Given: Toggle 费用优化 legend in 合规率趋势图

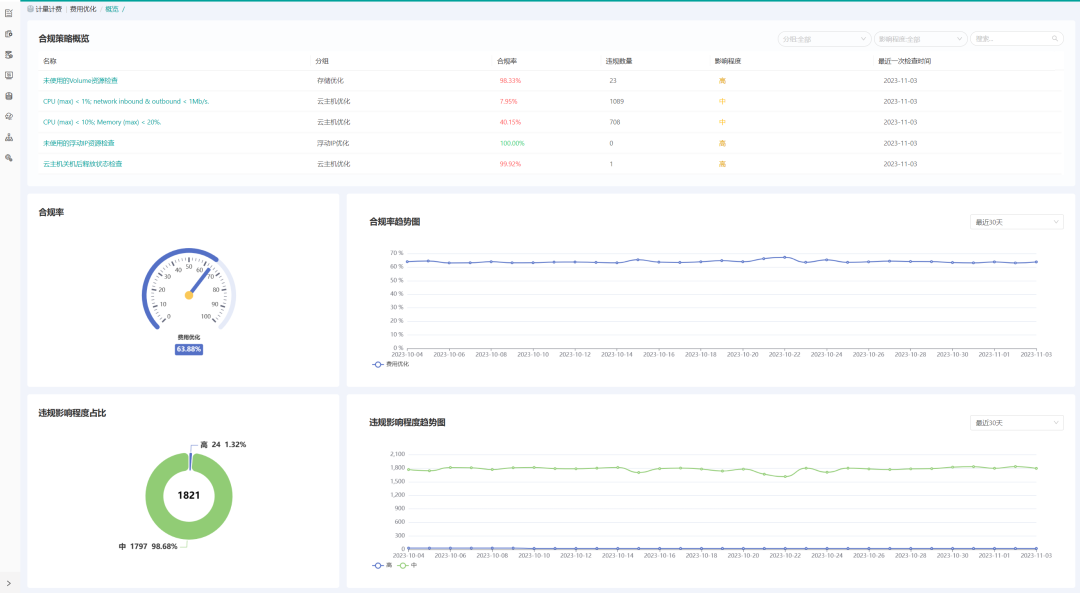Looking at the screenshot, I should point(391,364).
